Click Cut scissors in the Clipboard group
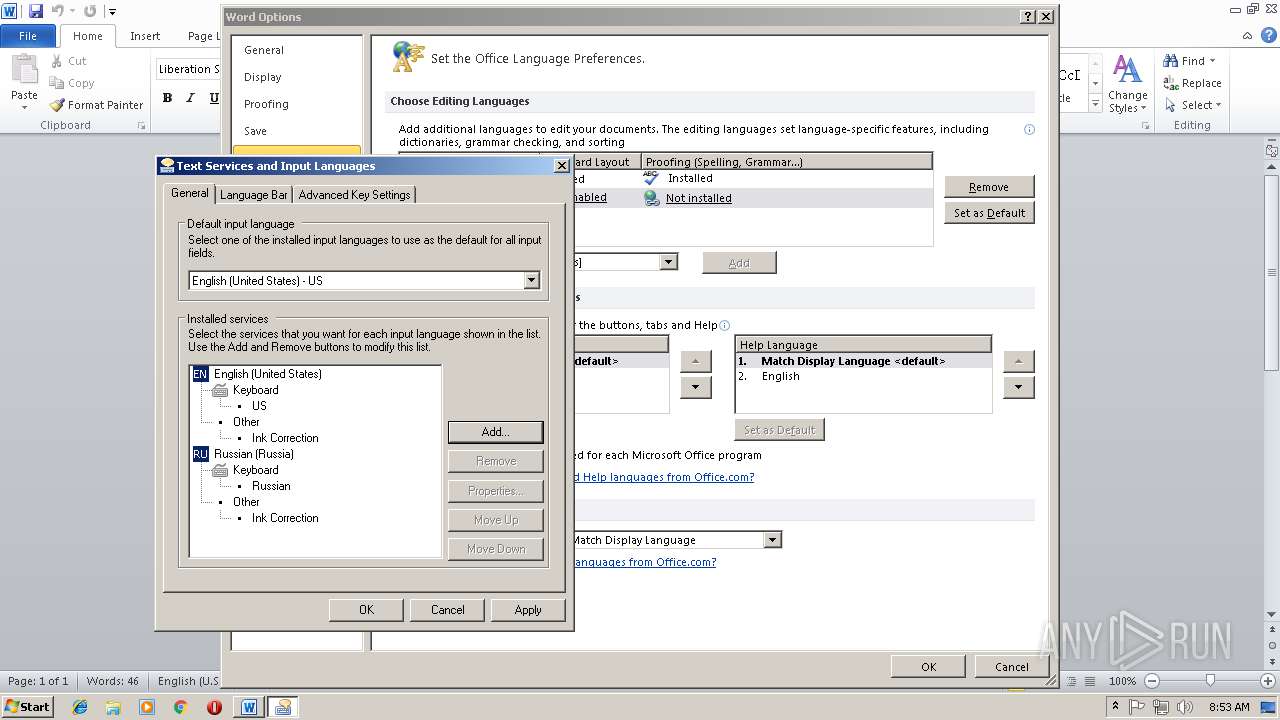Screen dimensions: 1280x720 coord(69,61)
